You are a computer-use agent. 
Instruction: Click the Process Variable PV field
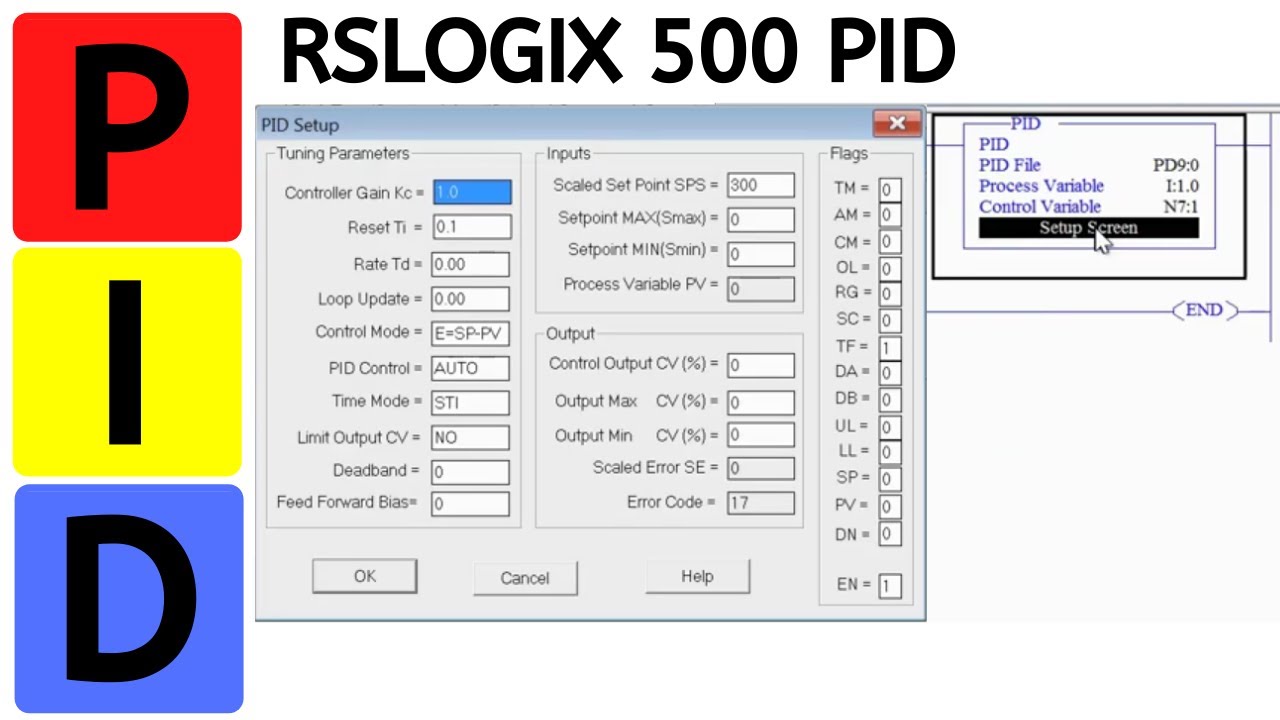point(761,289)
